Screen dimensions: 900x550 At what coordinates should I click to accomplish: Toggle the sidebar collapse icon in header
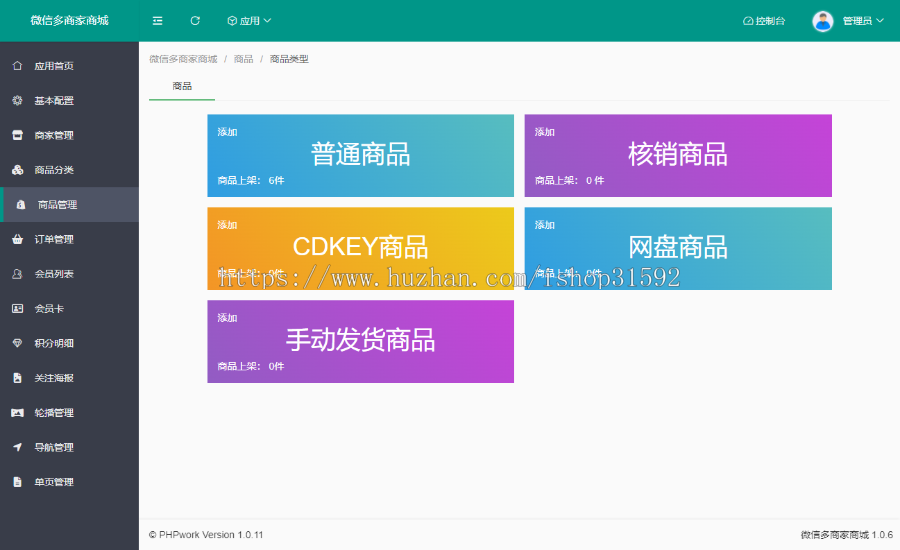click(x=157, y=21)
